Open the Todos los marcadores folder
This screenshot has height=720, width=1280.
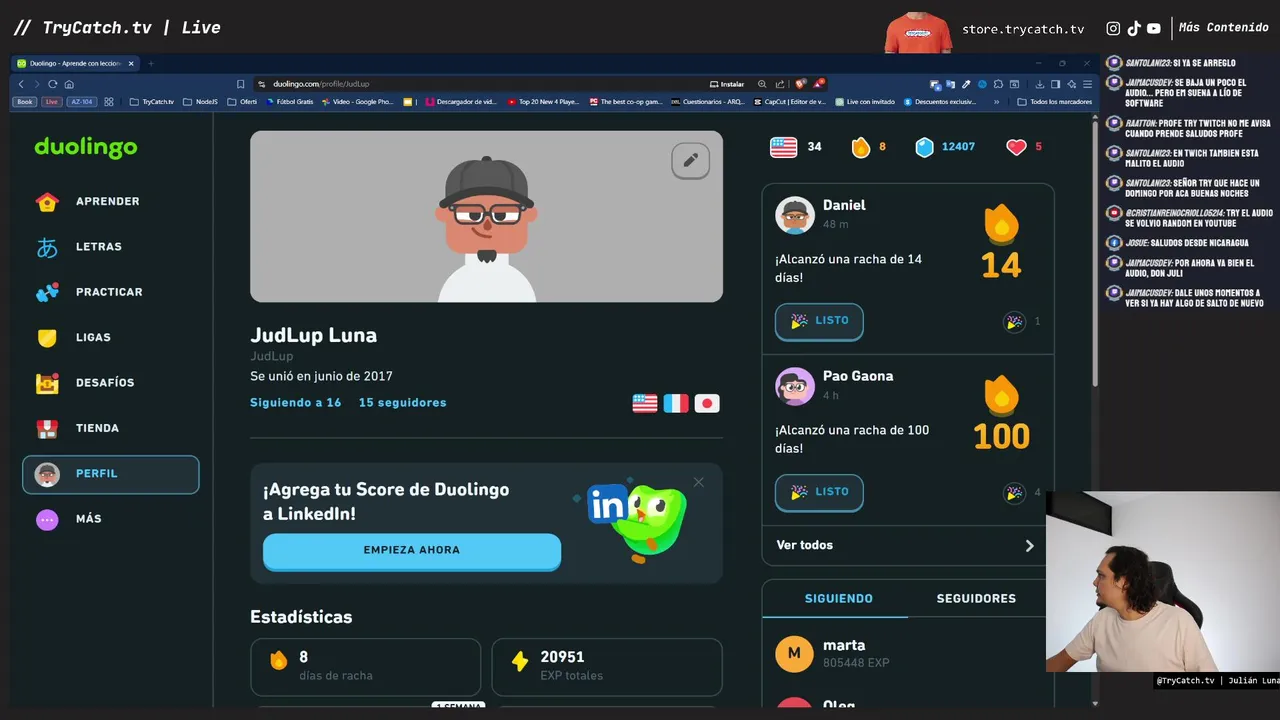click(x=1054, y=102)
